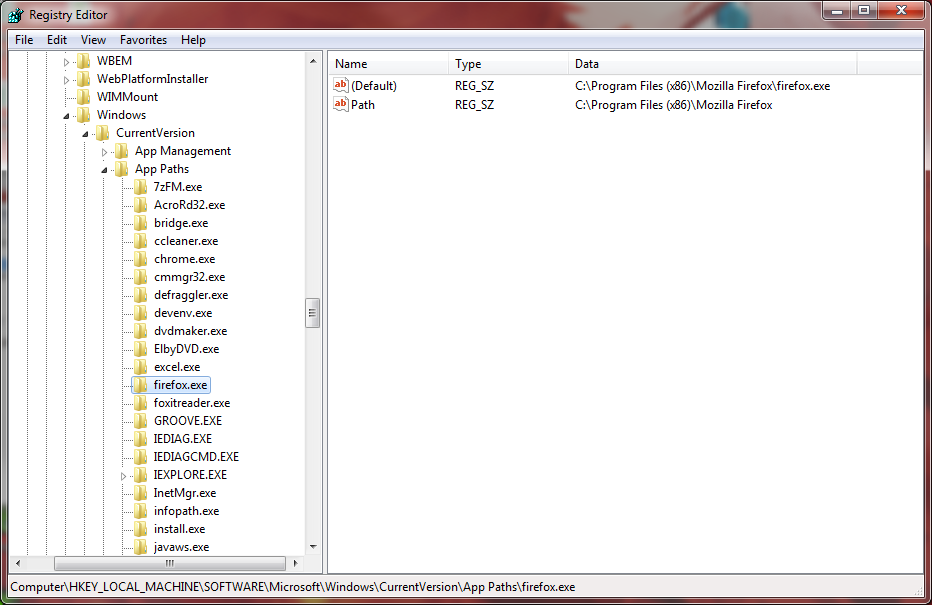Click the defraggler.exe folder icon
Image resolution: width=932 pixels, height=605 pixels.
coord(141,295)
